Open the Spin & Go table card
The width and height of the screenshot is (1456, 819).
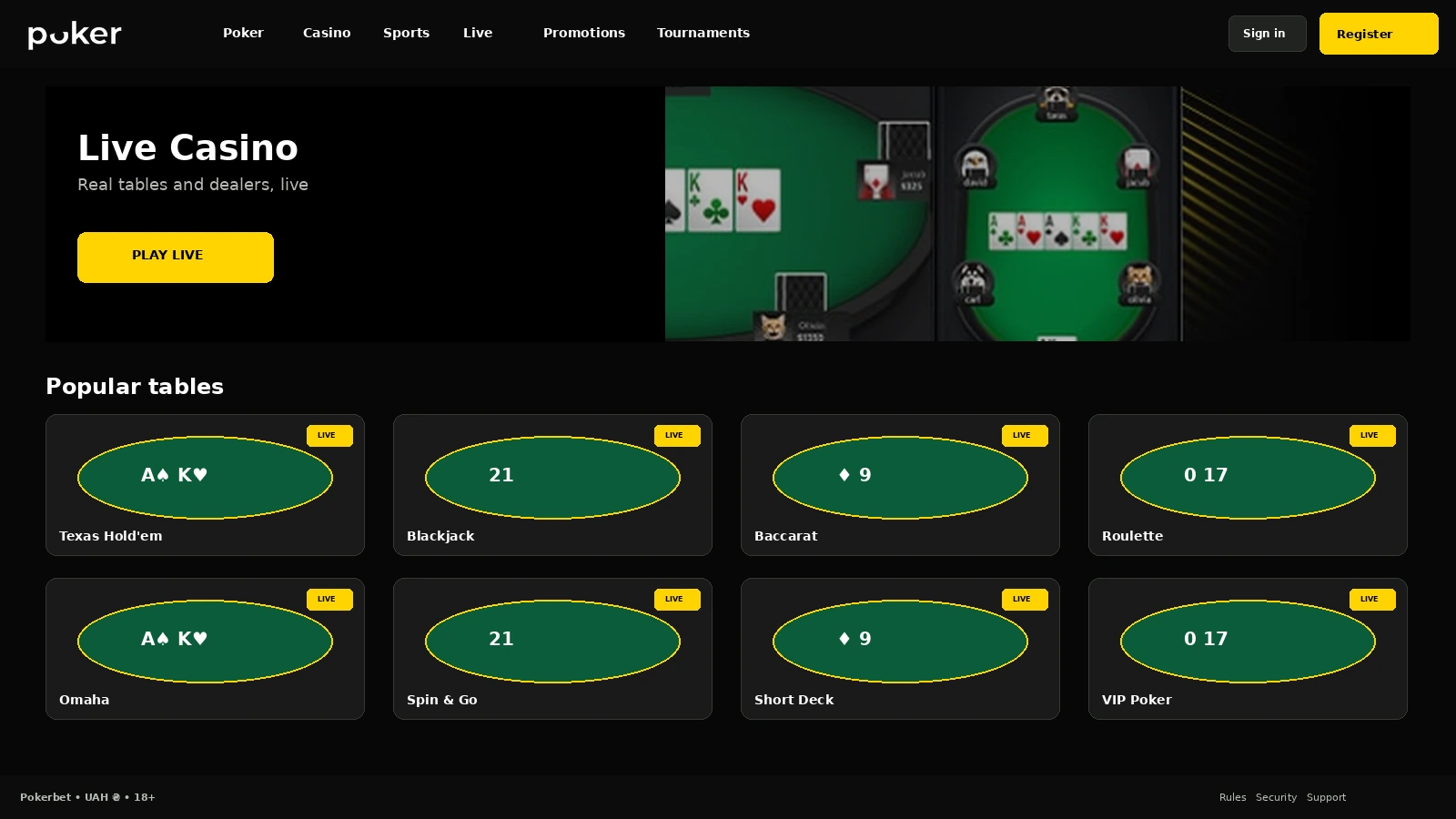pos(552,649)
